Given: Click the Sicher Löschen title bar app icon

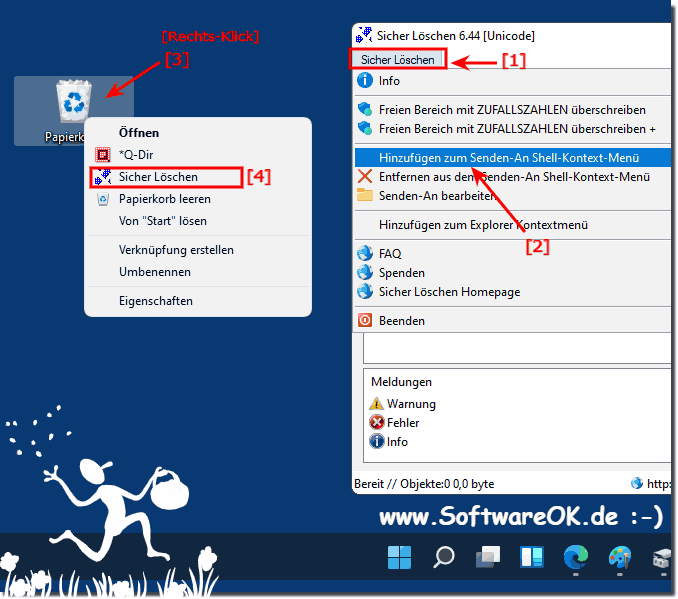Looking at the screenshot, I should tap(364, 35).
